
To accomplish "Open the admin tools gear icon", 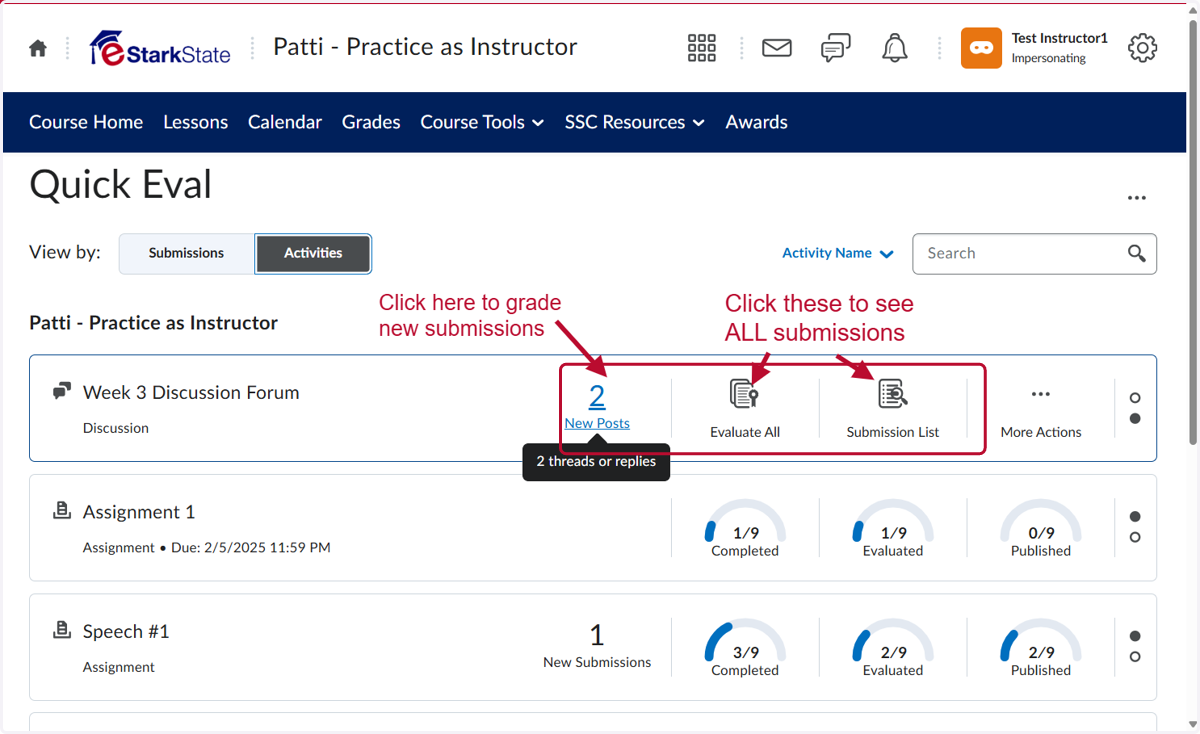I will click(x=1142, y=48).
